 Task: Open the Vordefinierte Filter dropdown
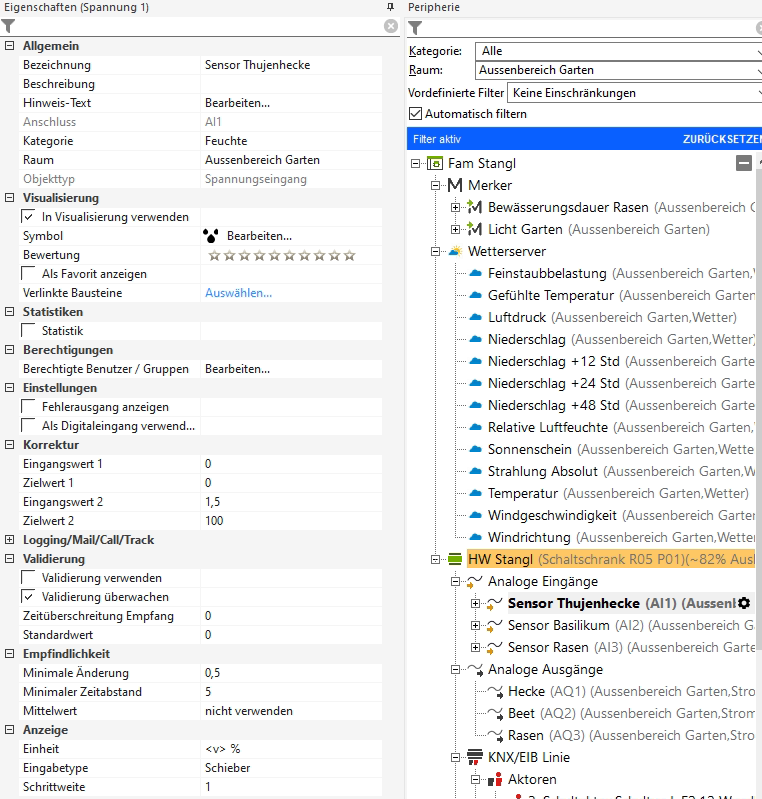coord(635,93)
